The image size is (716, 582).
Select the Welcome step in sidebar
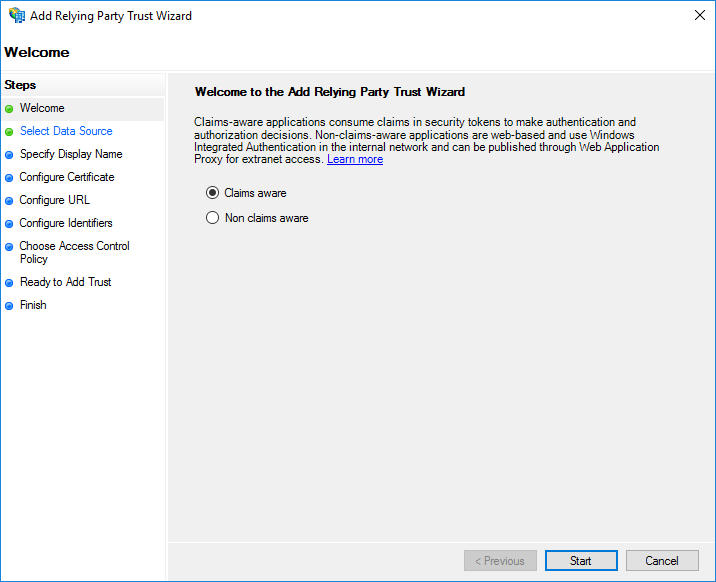42,108
